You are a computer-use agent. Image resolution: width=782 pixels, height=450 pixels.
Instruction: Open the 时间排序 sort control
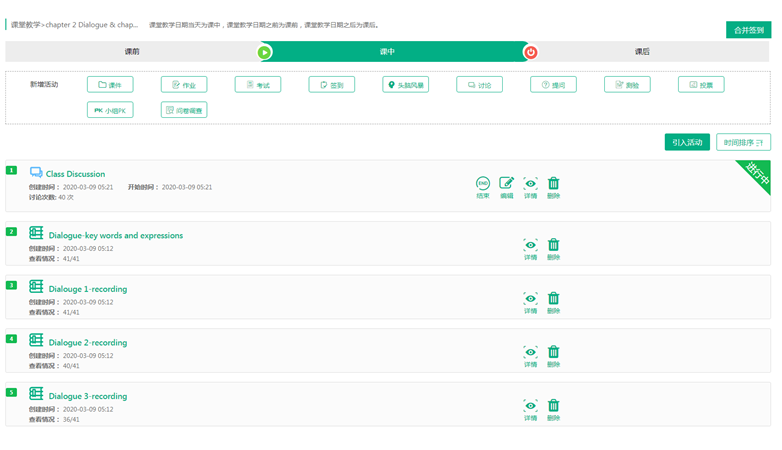click(x=743, y=142)
